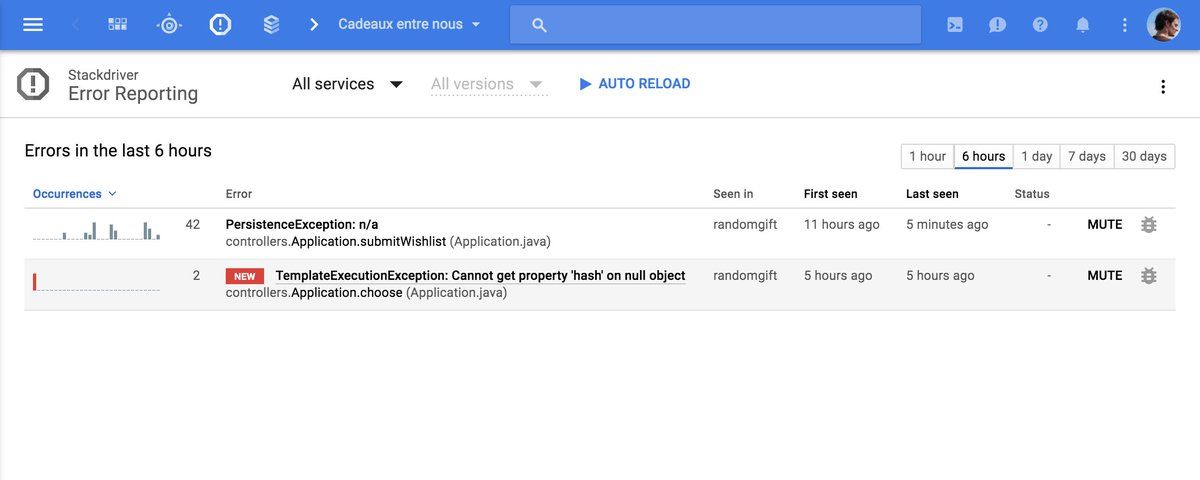Open the PersistenceException: n/a error link
Image resolution: width=1200 pixels, height=480 pixels.
pos(302,225)
